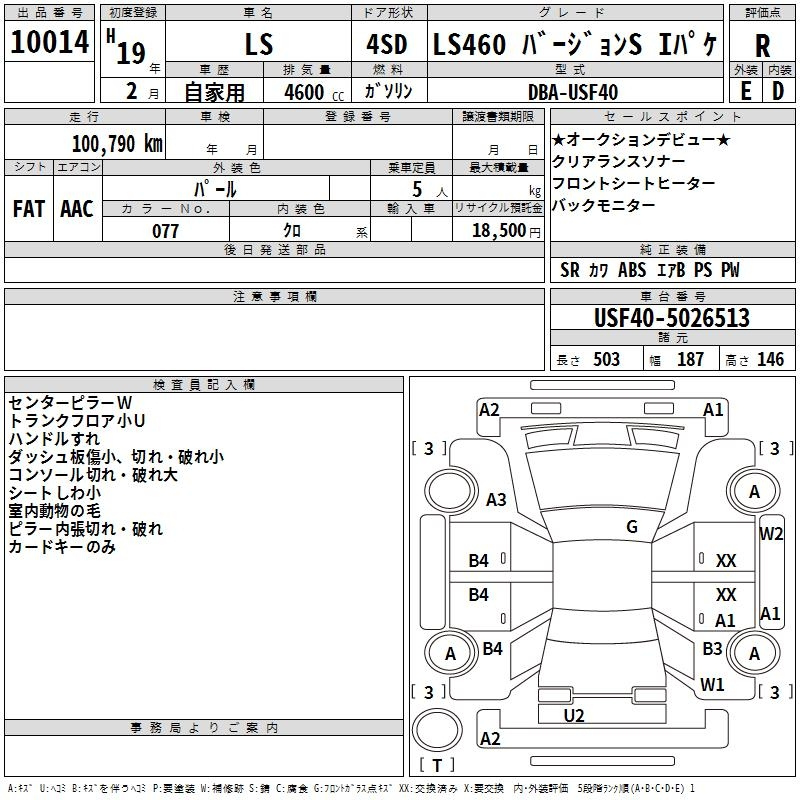Click the W2 marker on the car diagram
Image resolution: width=800 pixels, height=800 pixels.
click(771, 534)
